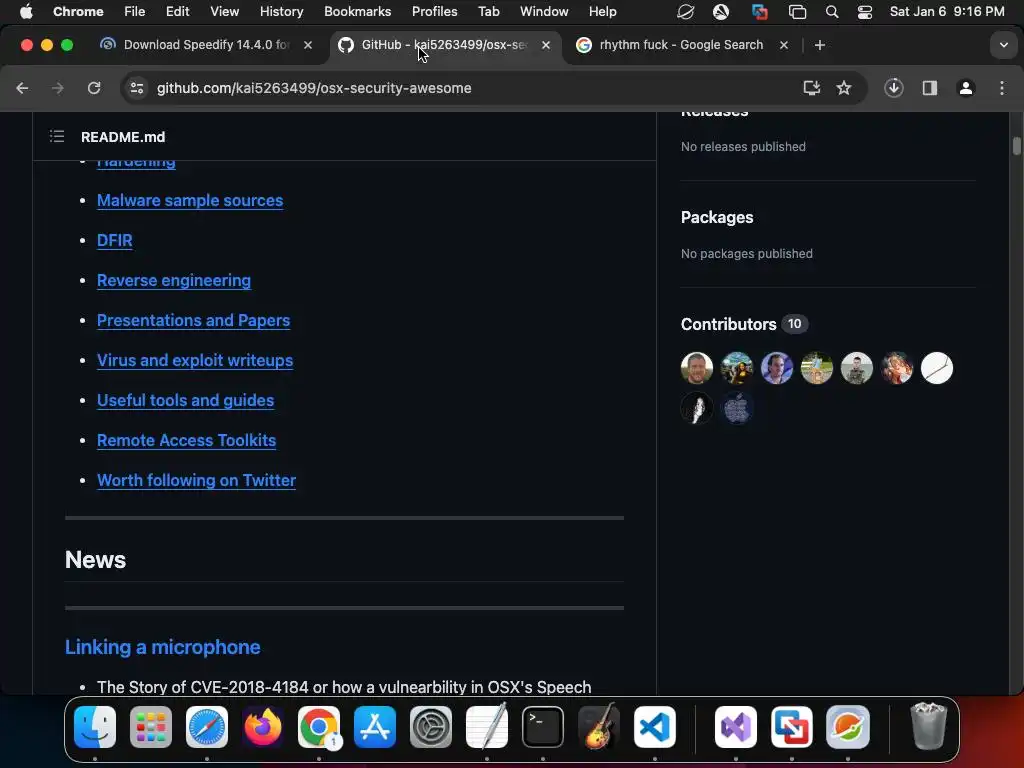This screenshot has height=768, width=1024.
Task: Open Remote Access Toolkits link
Action: [x=186, y=440]
